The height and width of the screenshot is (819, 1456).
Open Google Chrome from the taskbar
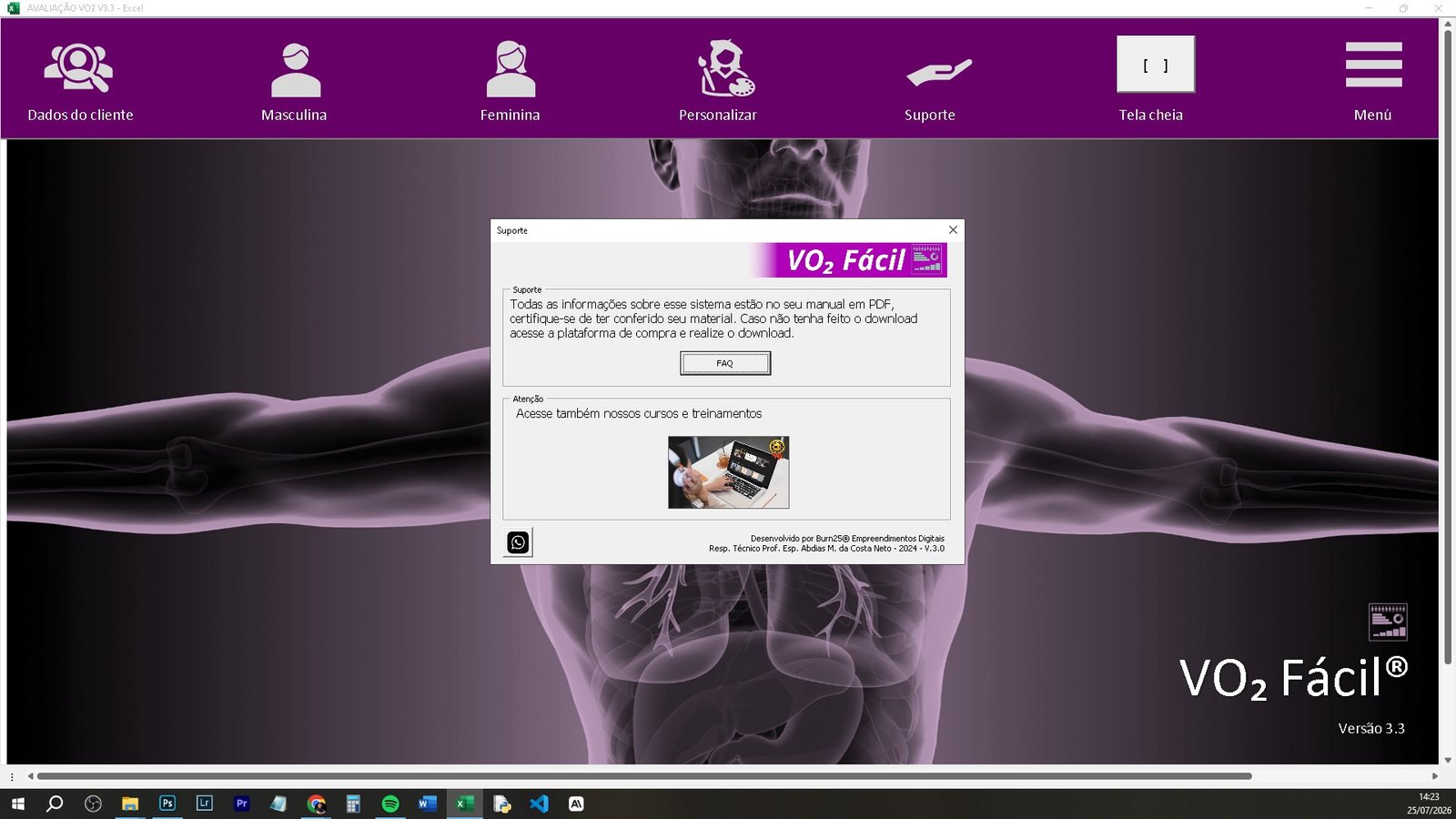(x=316, y=804)
